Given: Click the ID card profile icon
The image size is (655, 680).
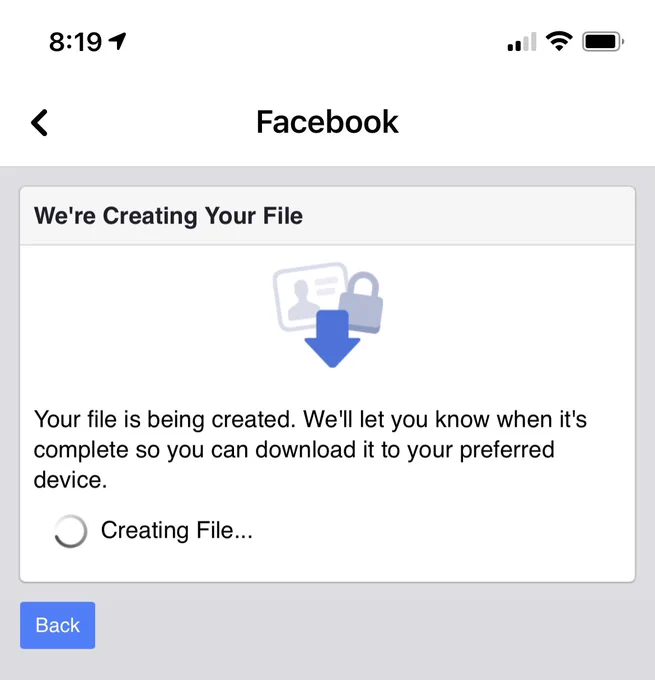Looking at the screenshot, I should (310, 296).
